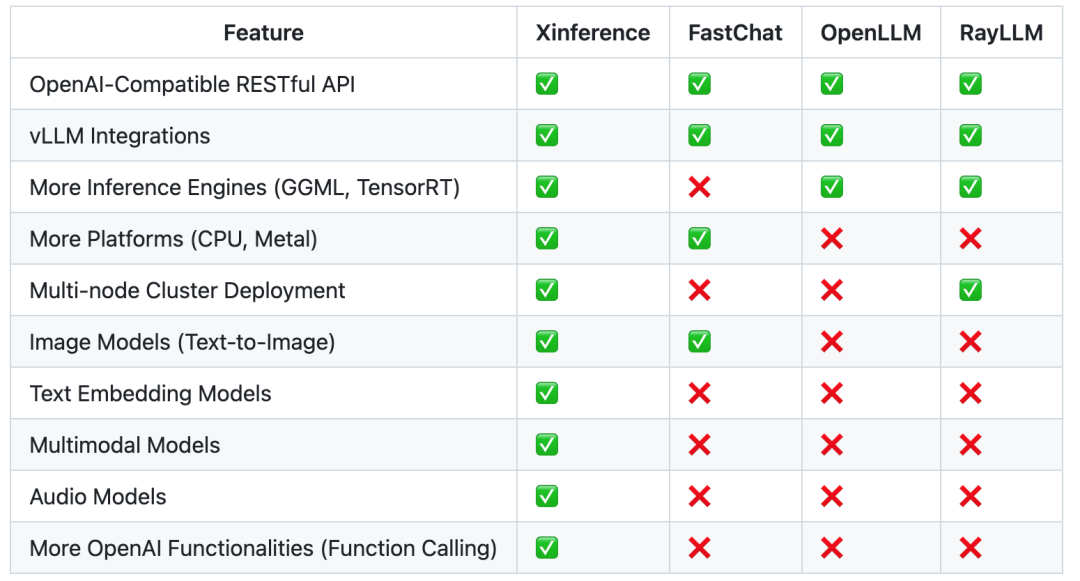Click RayLLM red cross for Audio Models
This screenshot has width=1080, height=581.
pos(970,496)
